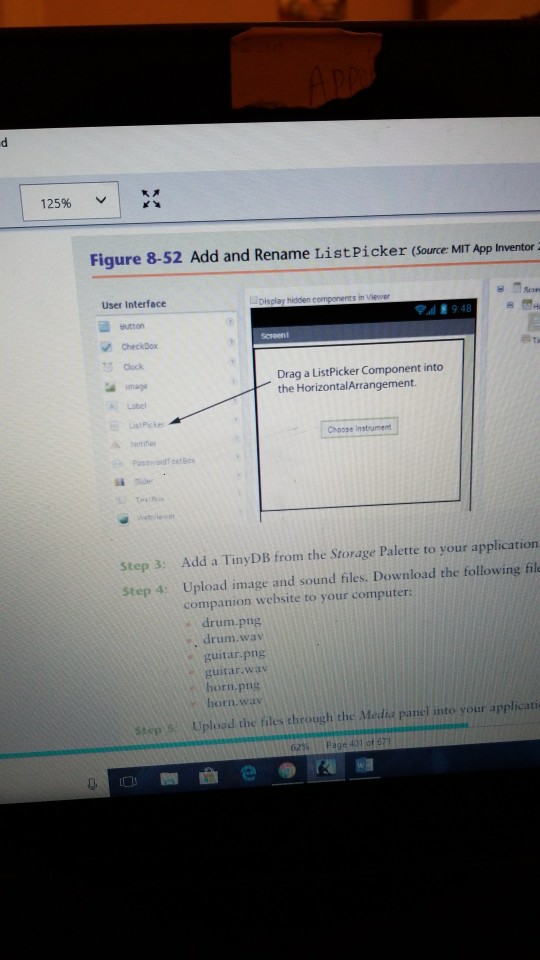Click the help icon beside Clock
The image size is (540, 960).
tap(233, 362)
